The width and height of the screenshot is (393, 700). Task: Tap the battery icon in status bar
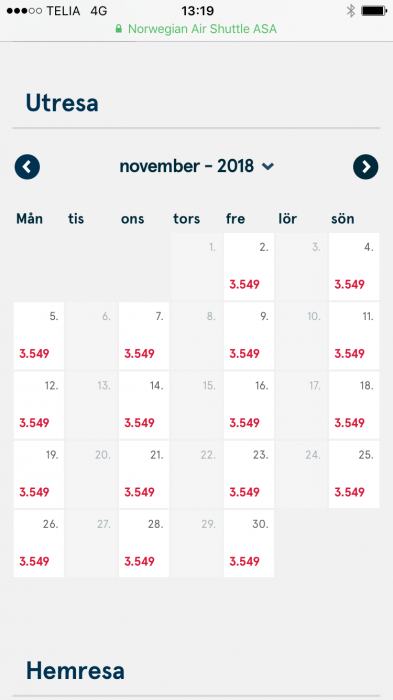coord(374,11)
